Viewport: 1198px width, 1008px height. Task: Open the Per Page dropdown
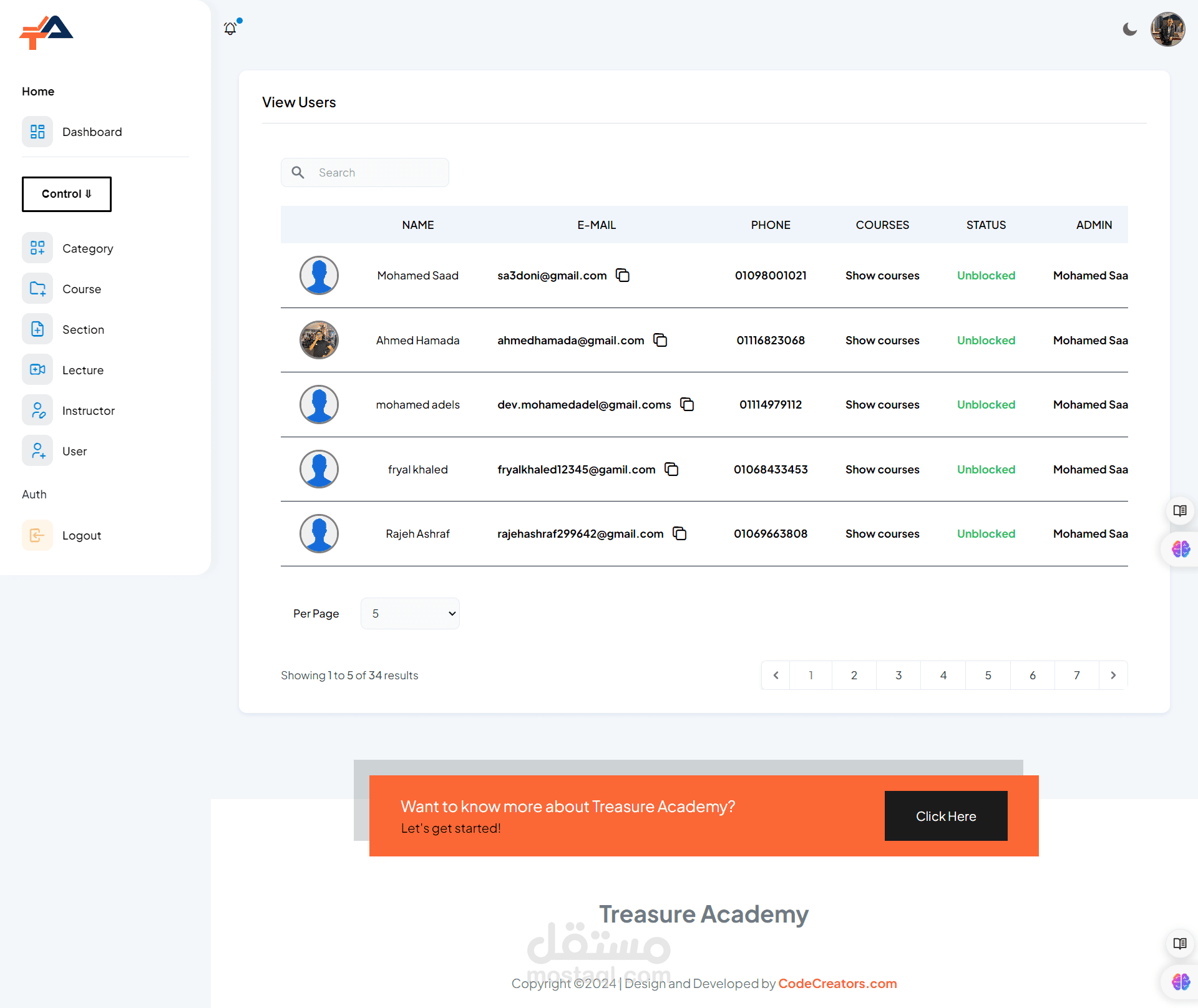410,613
